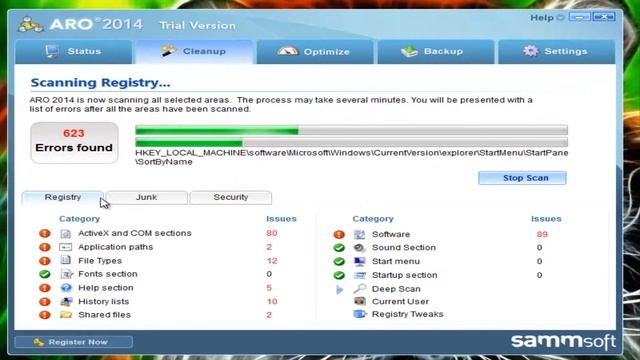640x360 pixels.
Task: Click the 89 issues count for Software
Action: pos(542,234)
